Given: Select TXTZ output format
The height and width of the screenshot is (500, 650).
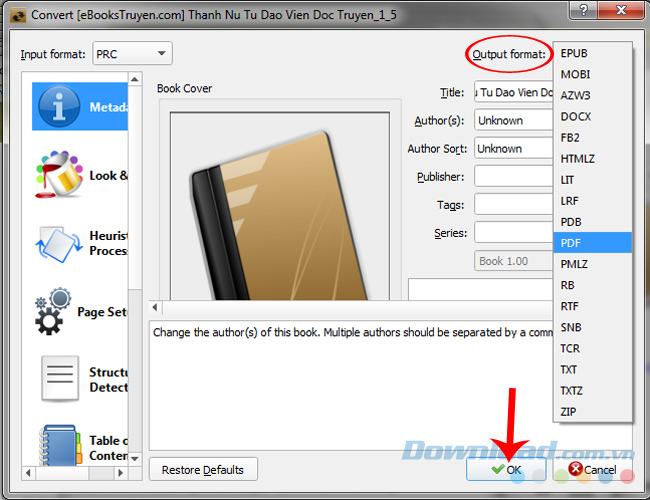Looking at the screenshot, I should 592,391.
